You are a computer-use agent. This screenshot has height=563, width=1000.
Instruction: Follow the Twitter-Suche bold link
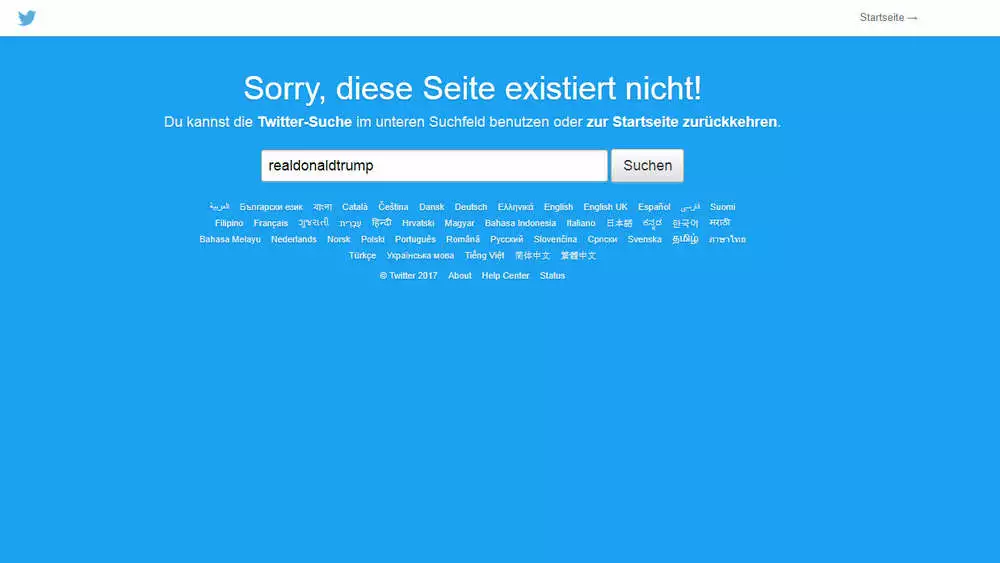click(x=305, y=122)
